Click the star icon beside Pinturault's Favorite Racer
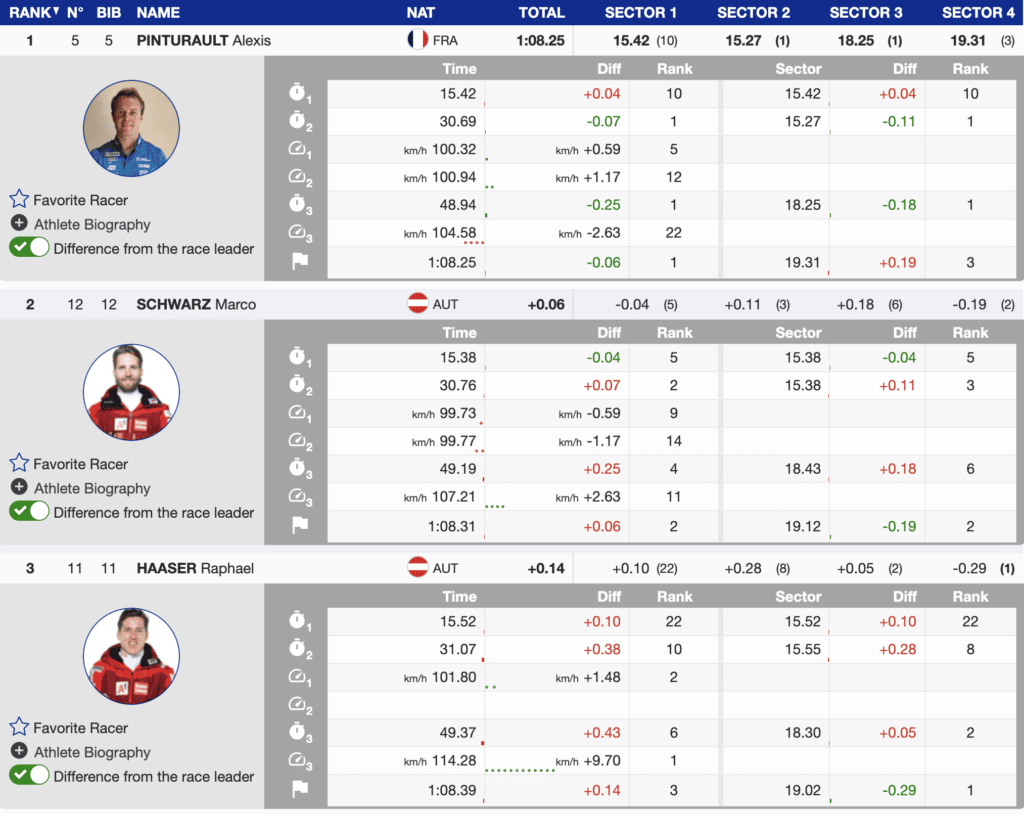 point(19,200)
